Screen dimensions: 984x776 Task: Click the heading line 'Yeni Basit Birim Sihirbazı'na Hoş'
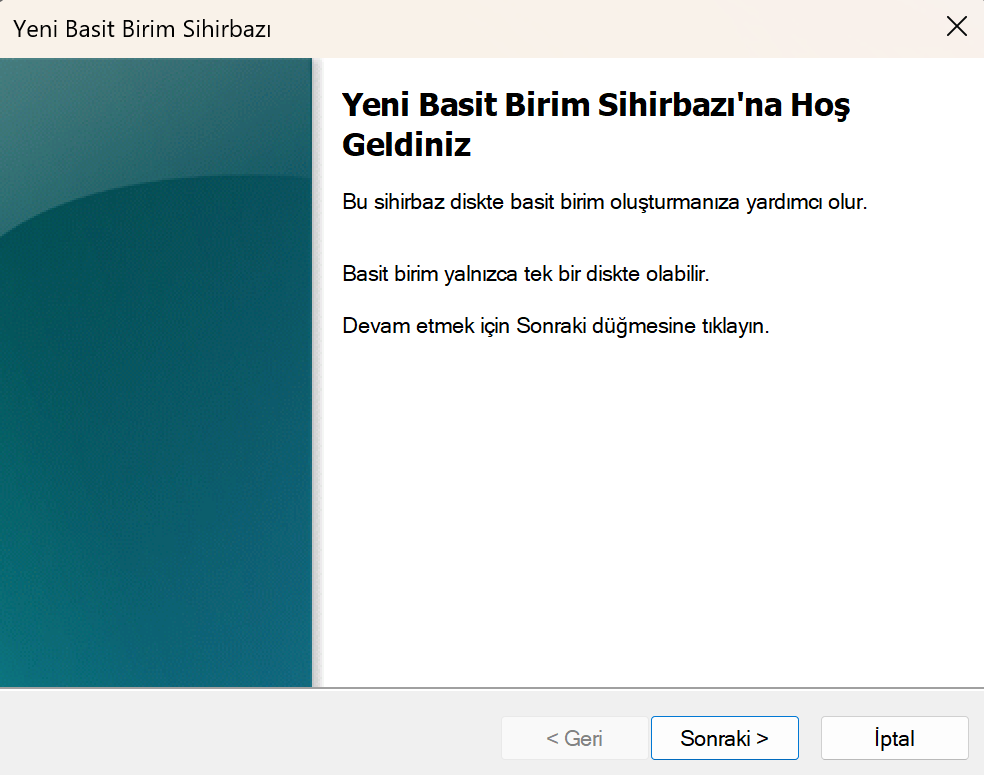pos(595,105)
